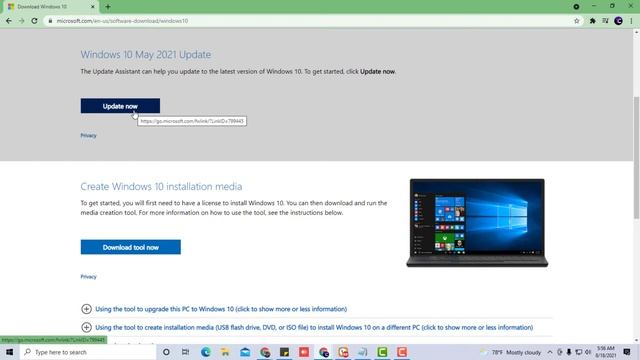Open the weather widget showing 78°F
640x360 pixels.
[x=510, y=352]
